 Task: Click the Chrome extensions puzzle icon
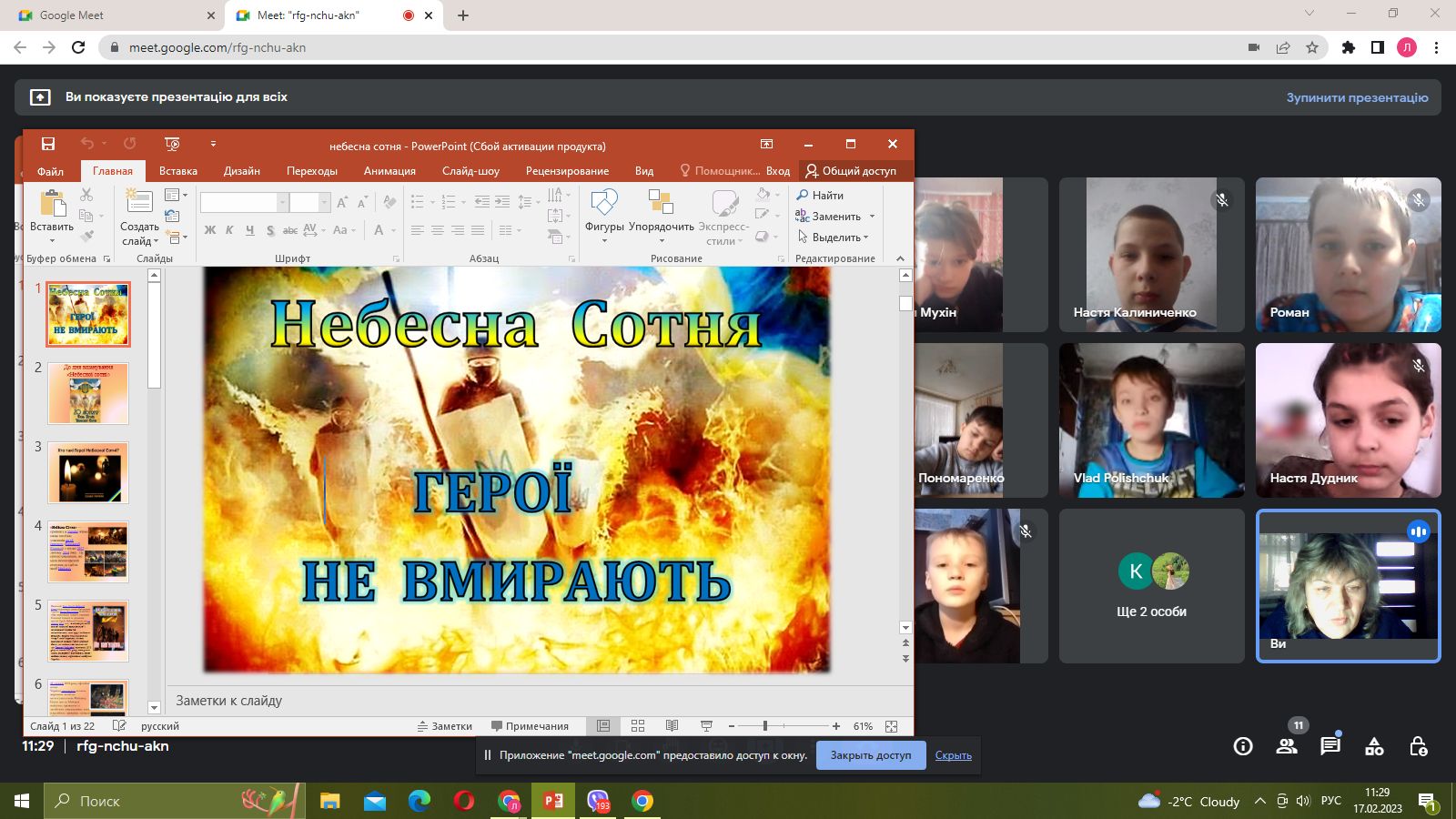[x=1349, y=47]
